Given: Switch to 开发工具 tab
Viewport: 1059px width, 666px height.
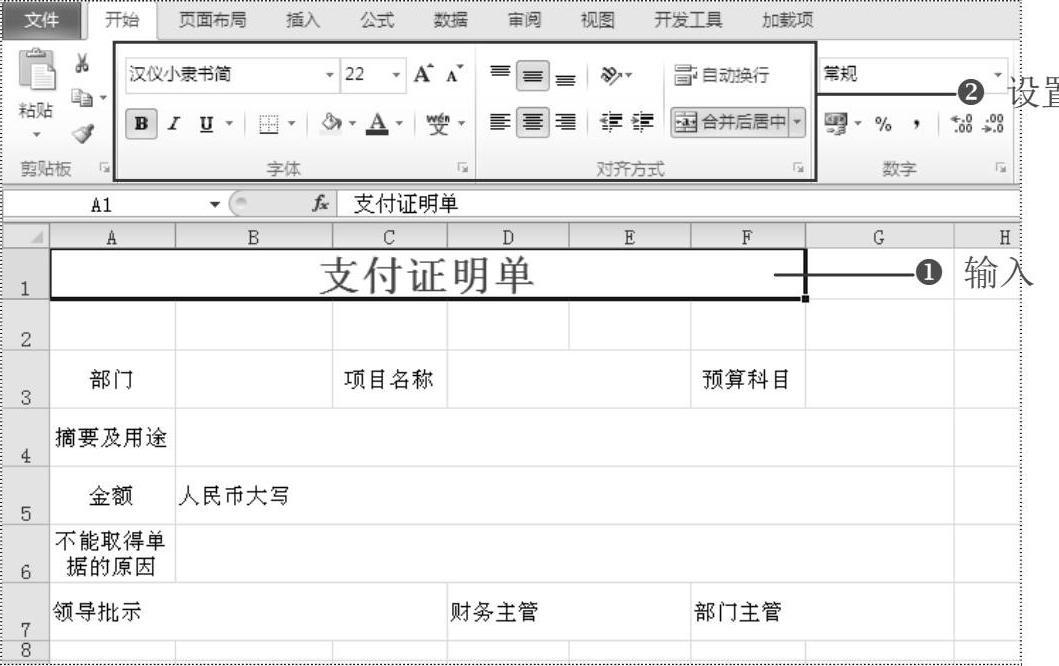Looking at the screenshot, I should (688, 20).
